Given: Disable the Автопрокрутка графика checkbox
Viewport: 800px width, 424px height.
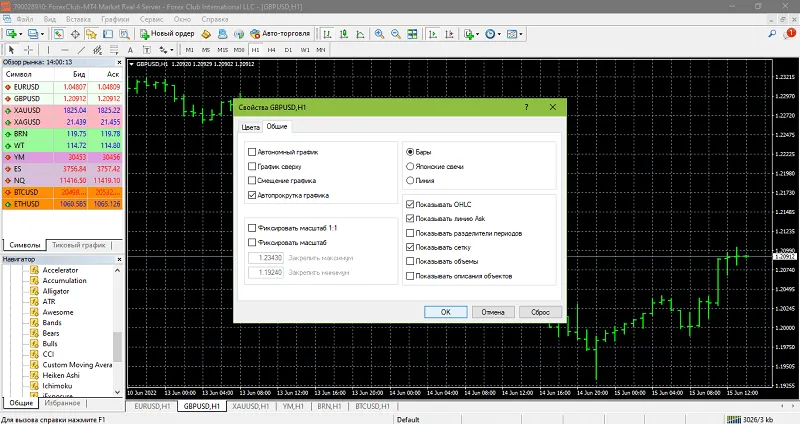Looking at the screenshot, I should 252,195.
